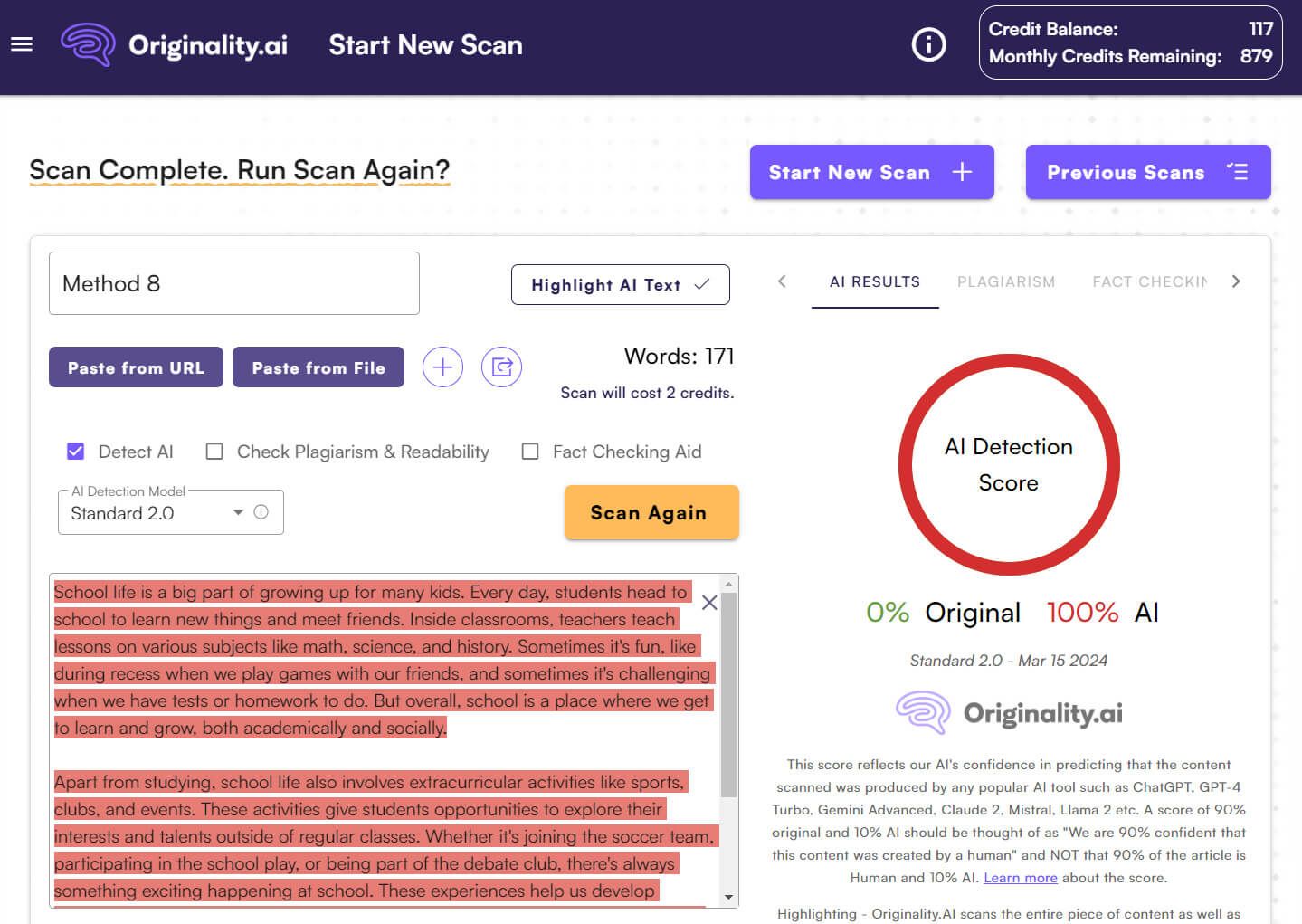Enable Check Plagiarism & Readability checkbox
Viewport: 1302px width, 924px height.
click(214, 452)
